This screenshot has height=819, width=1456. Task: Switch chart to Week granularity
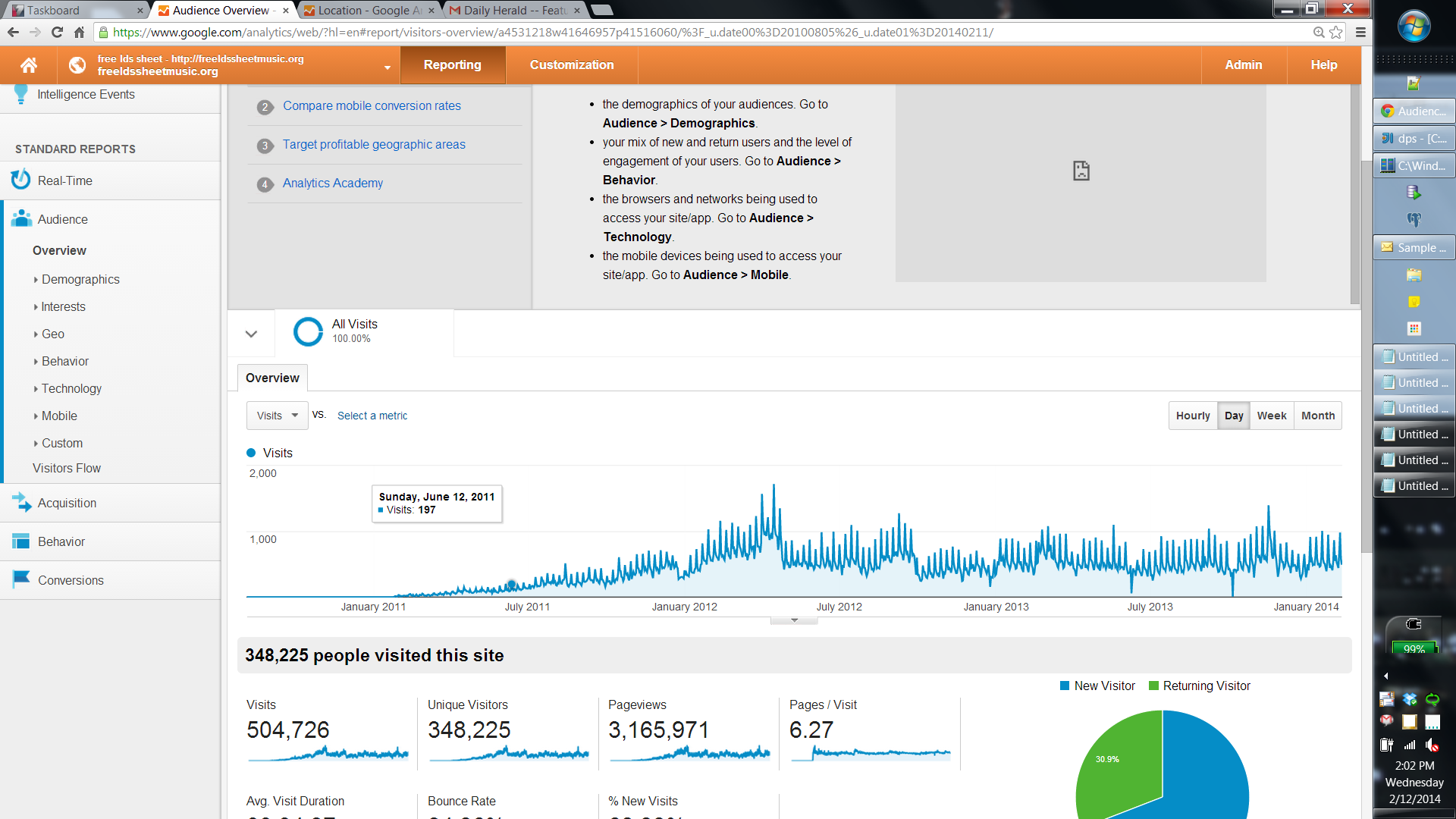click(1272, 416)
